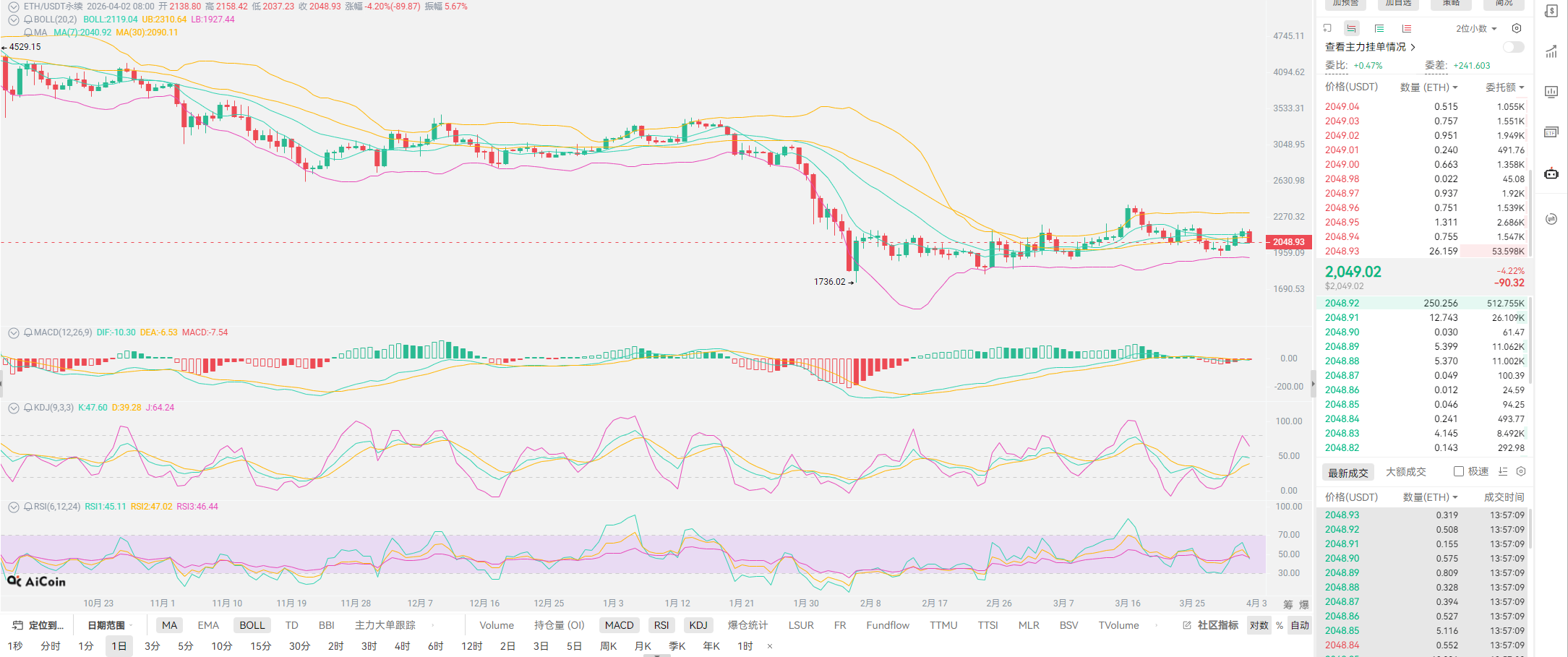Toggle the 查看主力挂单情况 switch
The image size is (1568, 657).
click(x=1512, y=47)
